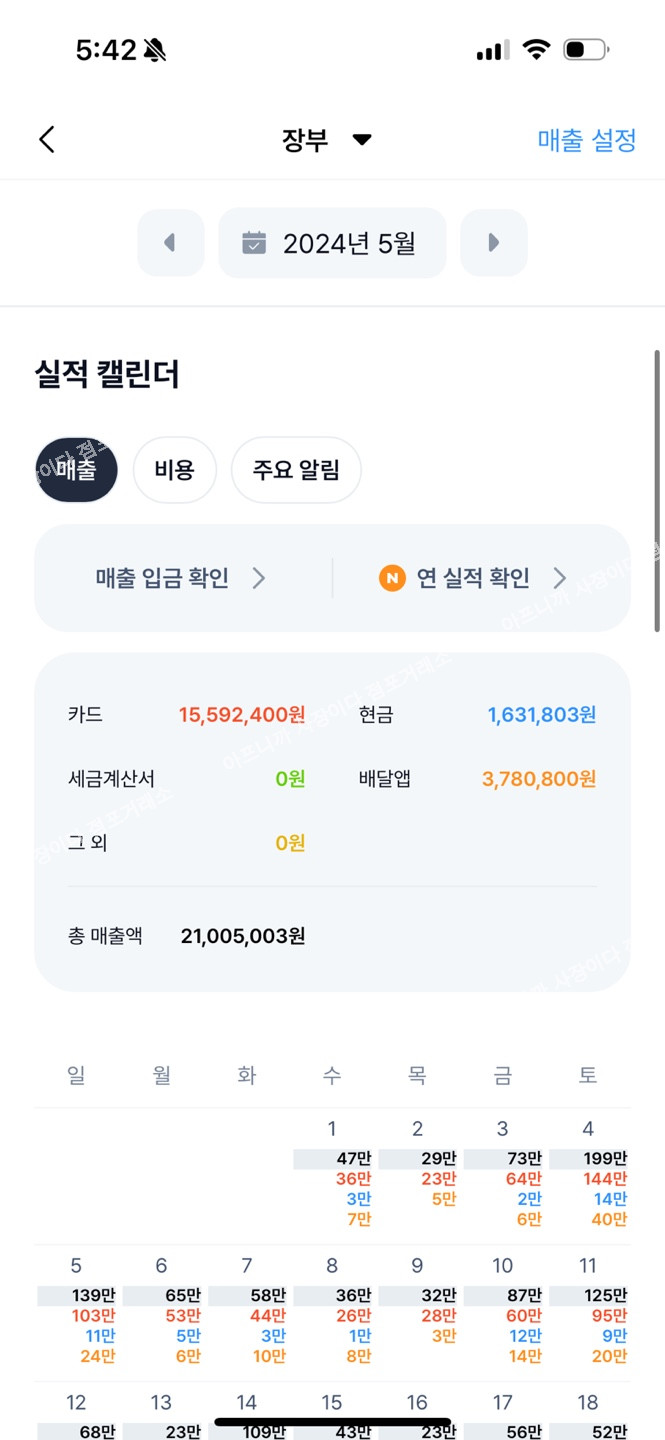Tap the silent bell status icon
The image size is (665, 1440).
click(155, 51)
